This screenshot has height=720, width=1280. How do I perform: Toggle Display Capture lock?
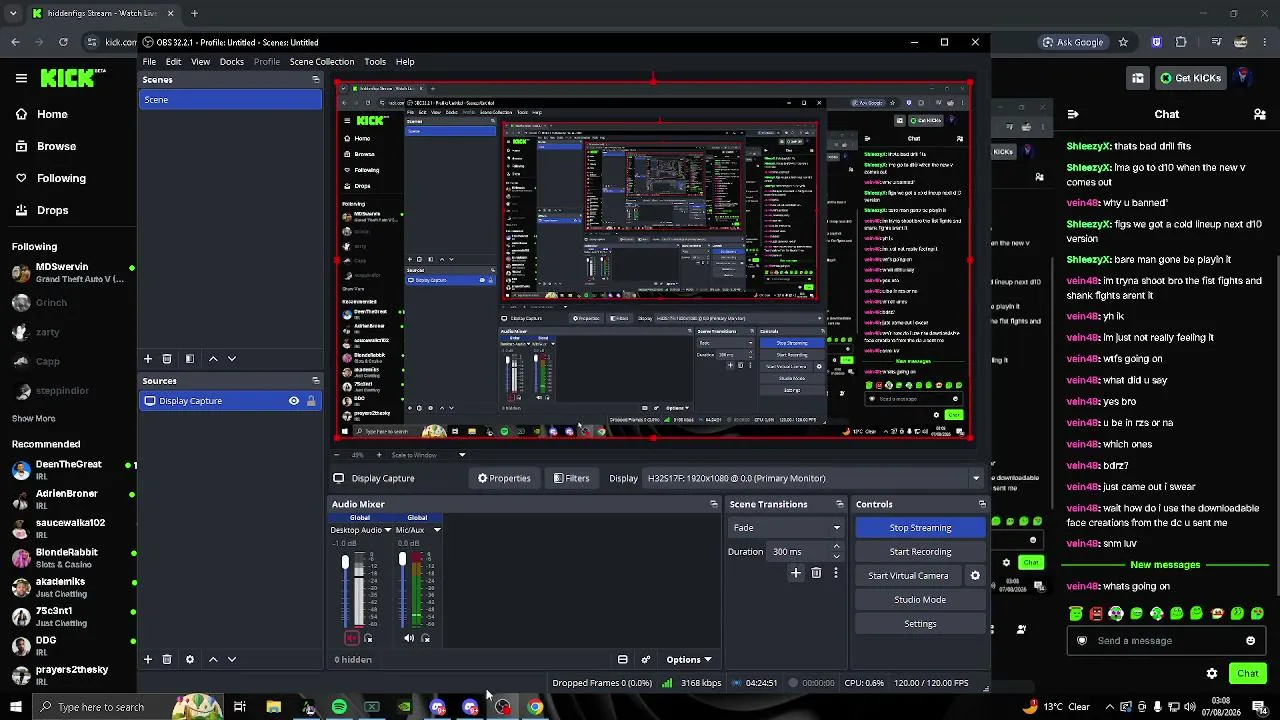[311, 401]
